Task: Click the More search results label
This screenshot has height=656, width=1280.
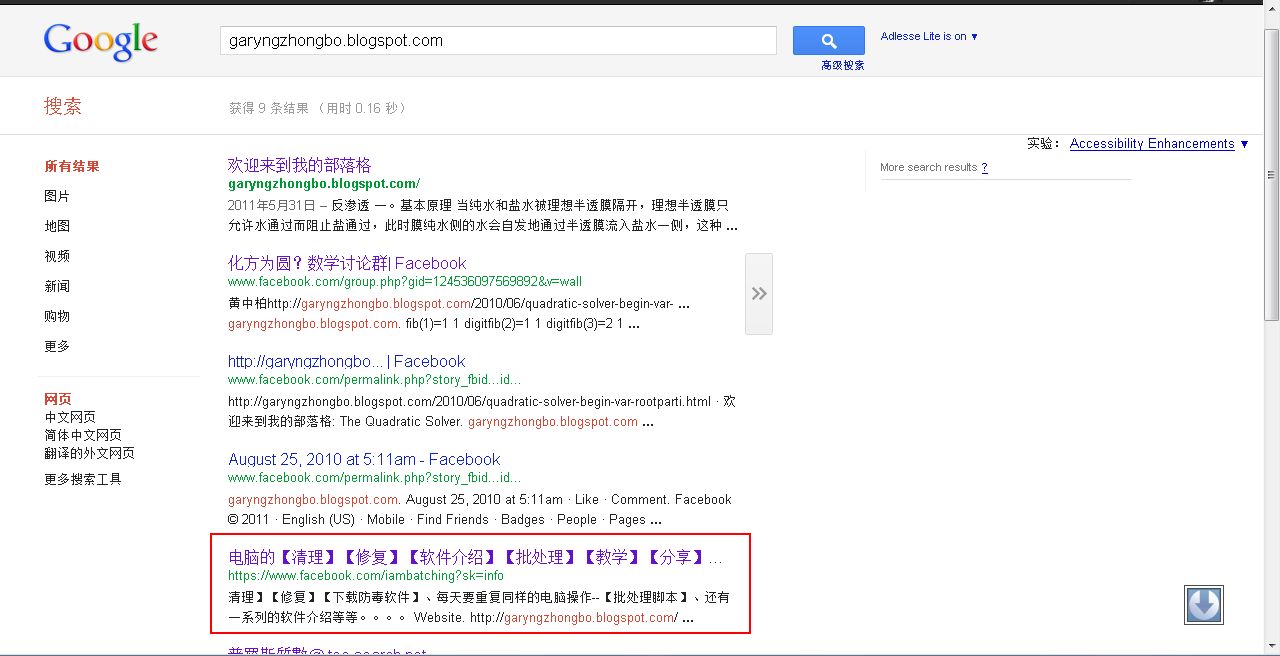Action: click(x=928, y=168)
